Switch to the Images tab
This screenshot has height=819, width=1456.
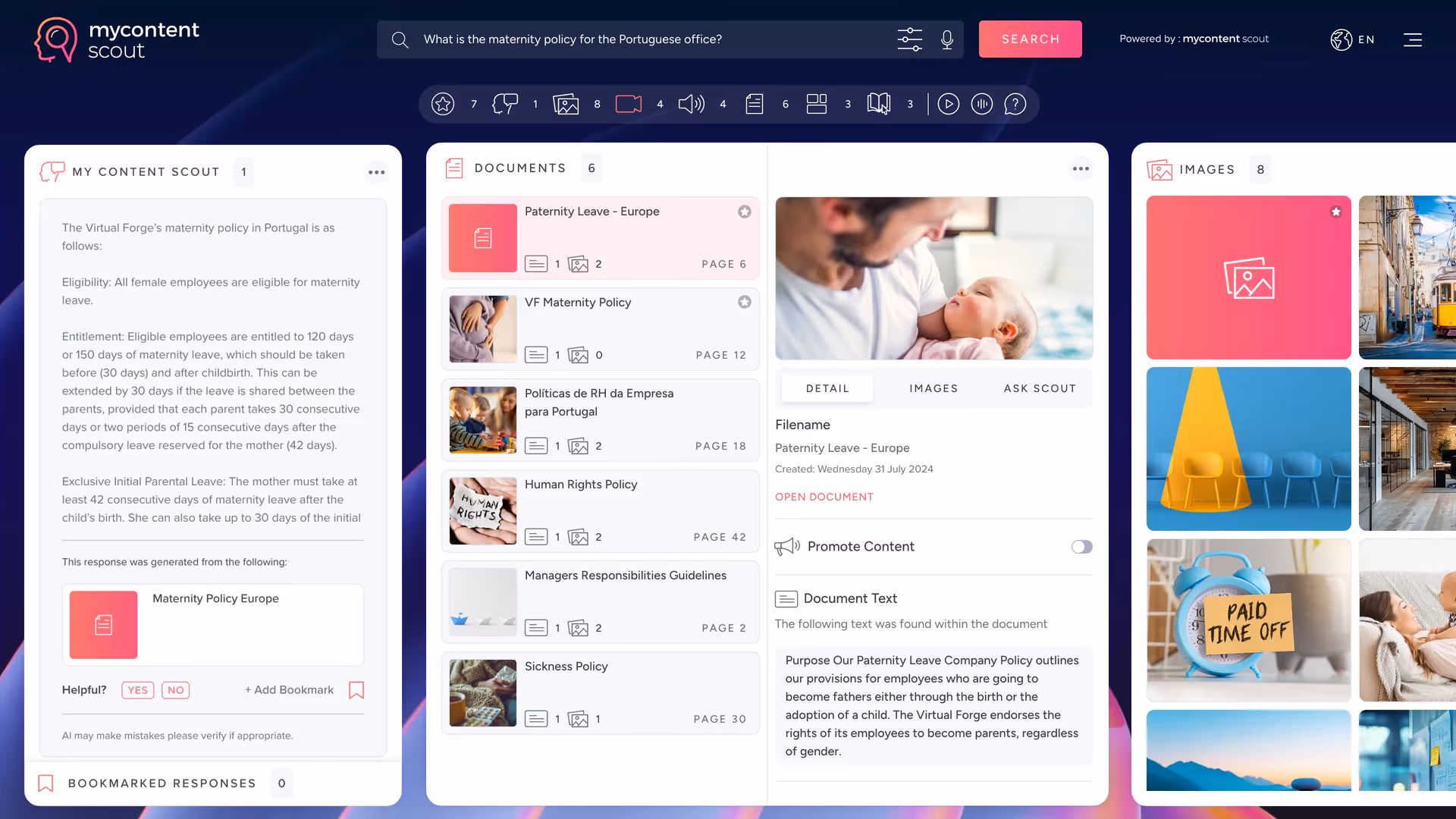pyautogui.click(x=934, y=388)
